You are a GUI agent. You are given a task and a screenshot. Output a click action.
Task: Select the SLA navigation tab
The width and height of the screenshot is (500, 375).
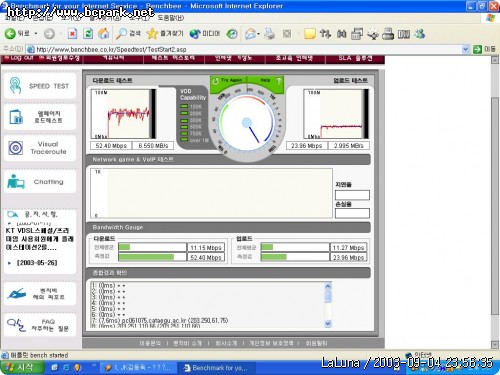[355, 58]
